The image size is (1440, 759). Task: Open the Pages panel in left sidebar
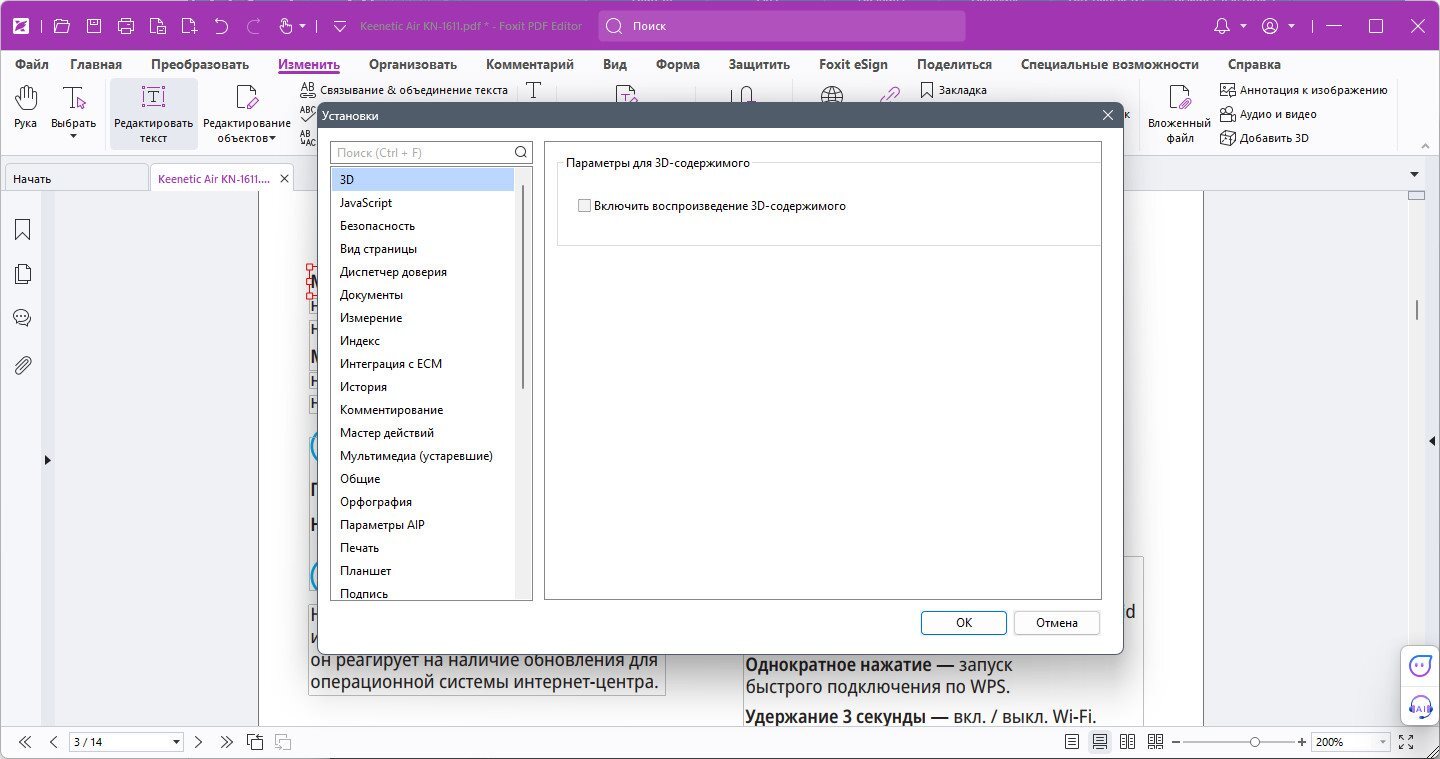point(22,274)
